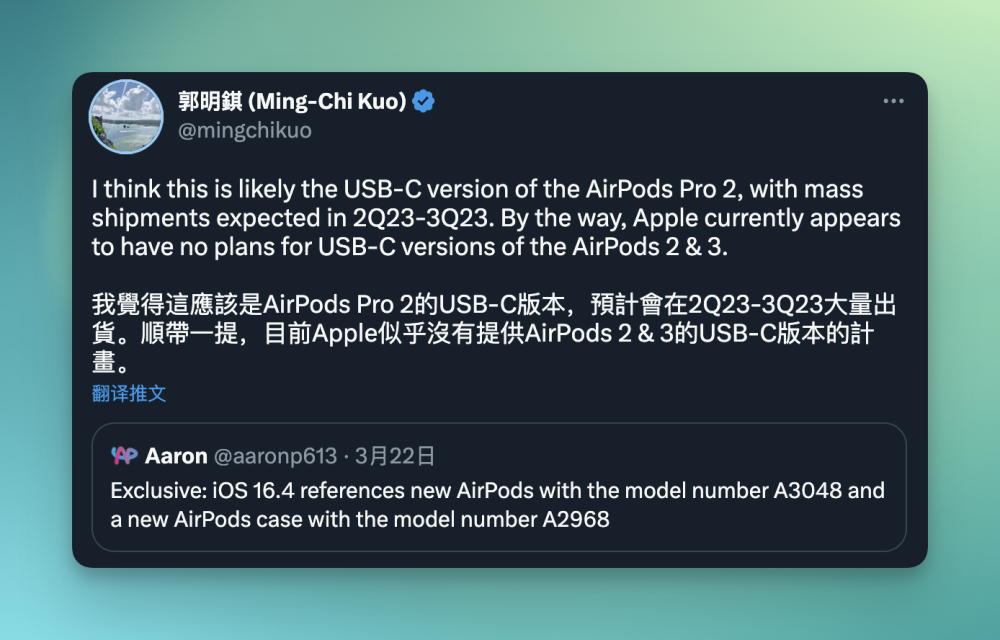Click the tweet line about AirPods 2 & 3
This screenshot has width=1000, height=640.
[409, 247]
